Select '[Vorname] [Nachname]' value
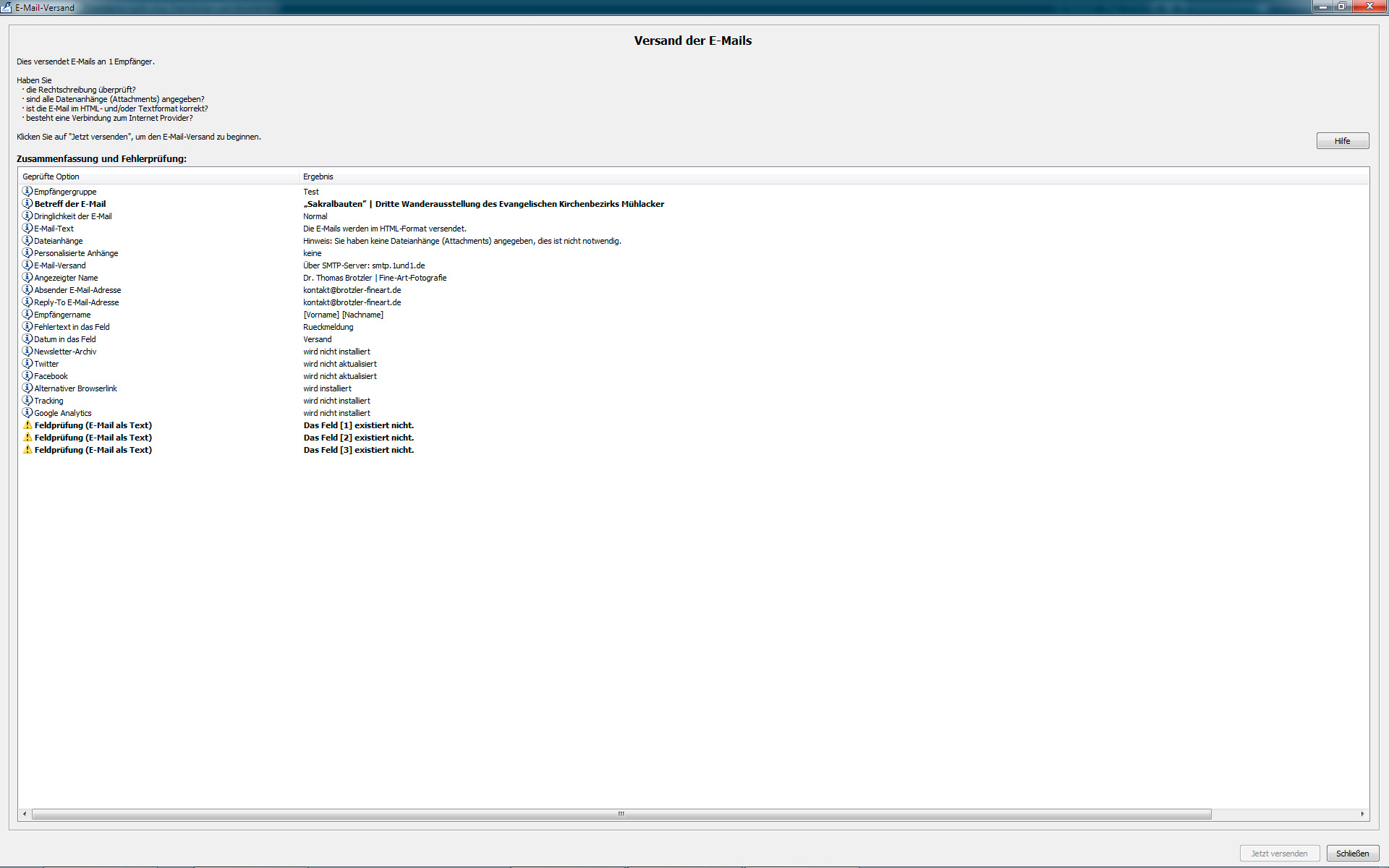Image resolution: width=1389 pixels, height=868 pixels. pyautogui.click(x=343, y=315)
